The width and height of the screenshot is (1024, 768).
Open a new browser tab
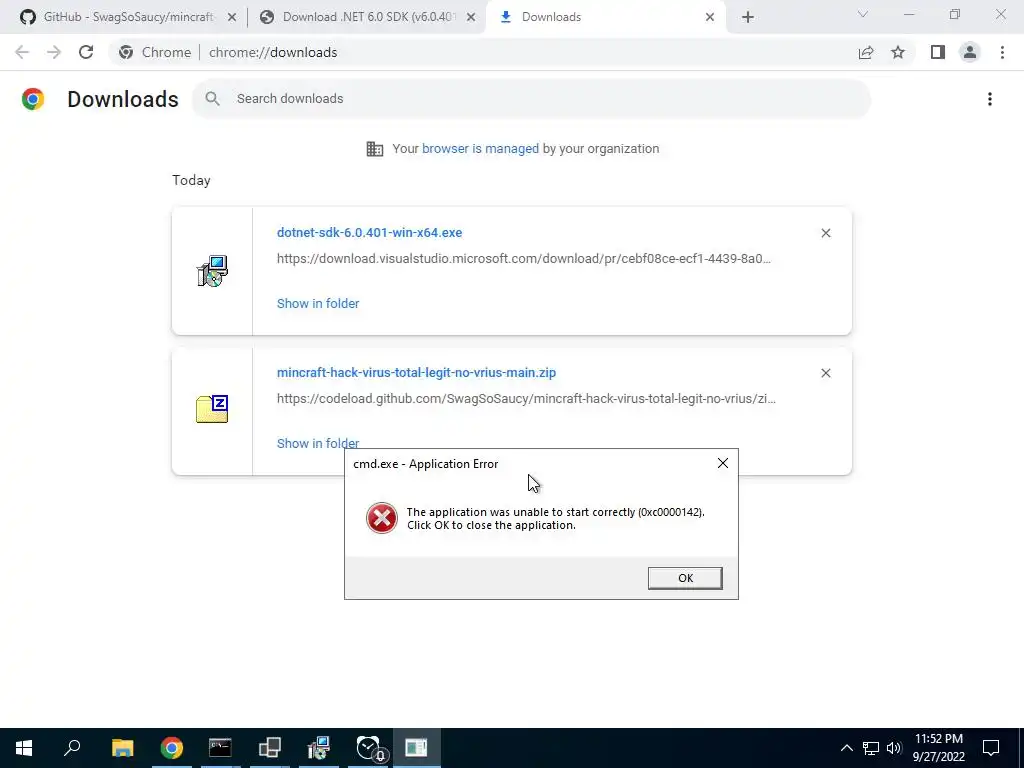pos(748,17)
